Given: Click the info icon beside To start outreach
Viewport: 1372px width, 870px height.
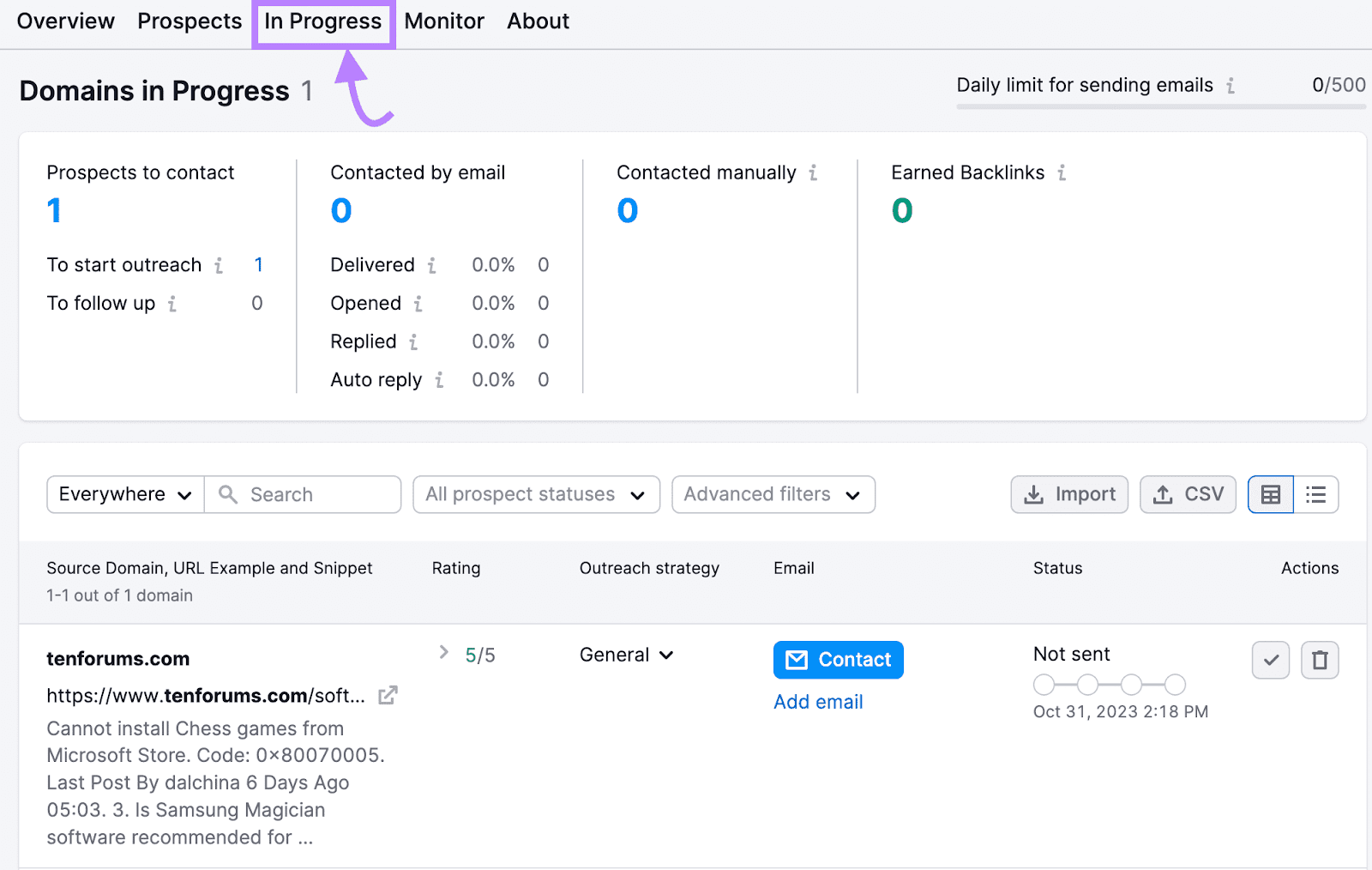Looking at the screenshot, I should 218,266.
